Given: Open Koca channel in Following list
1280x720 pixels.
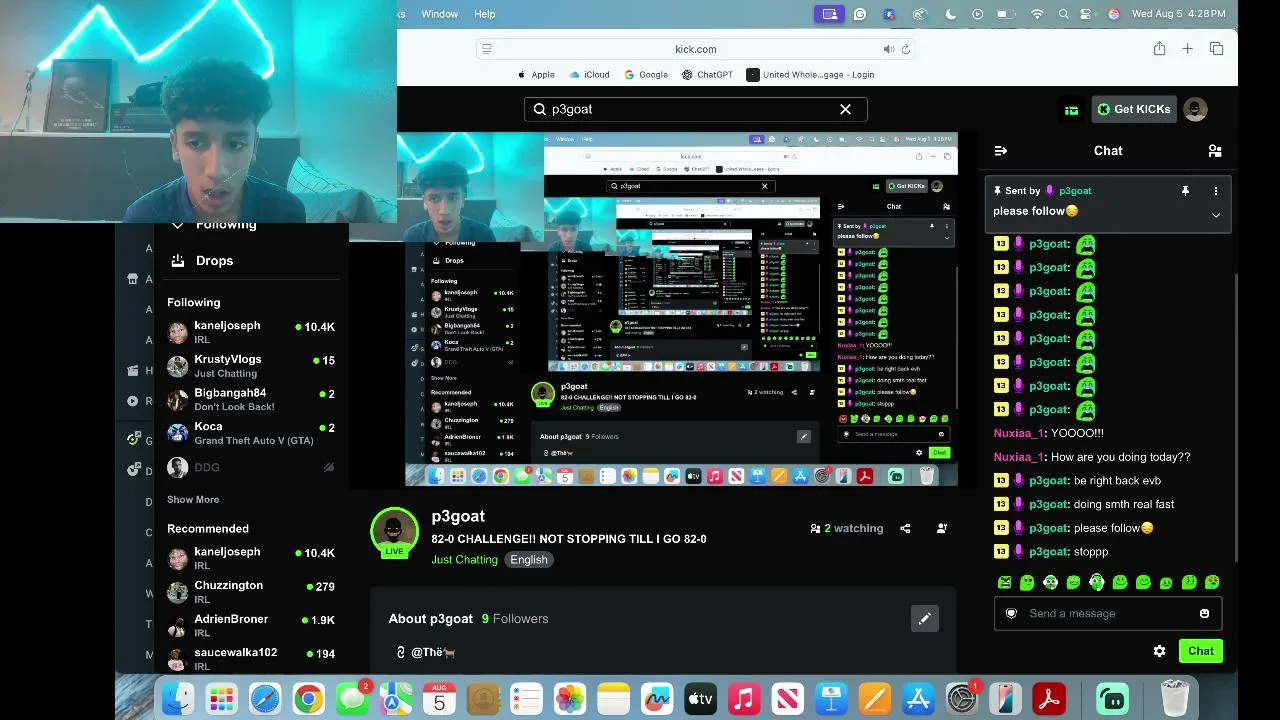Looking at the screenshot, I should 250,433.
